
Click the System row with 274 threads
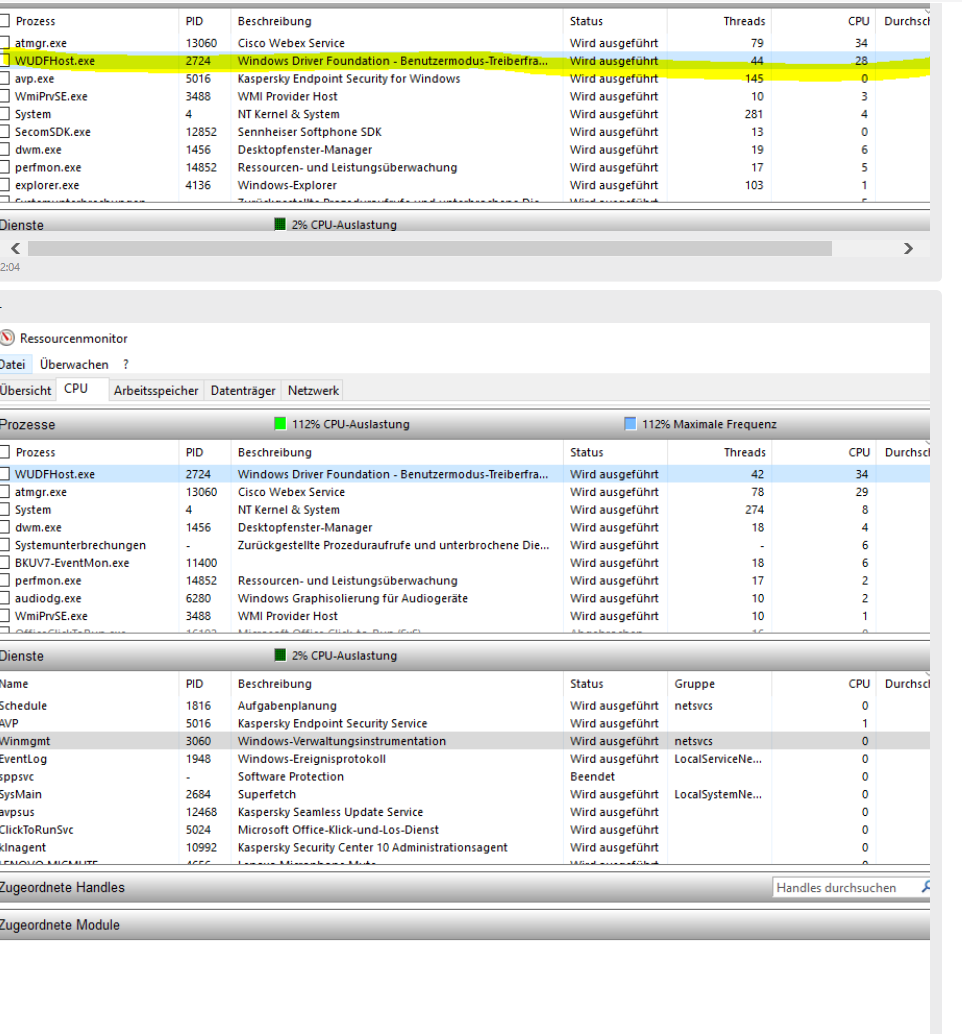pos(465,509)
